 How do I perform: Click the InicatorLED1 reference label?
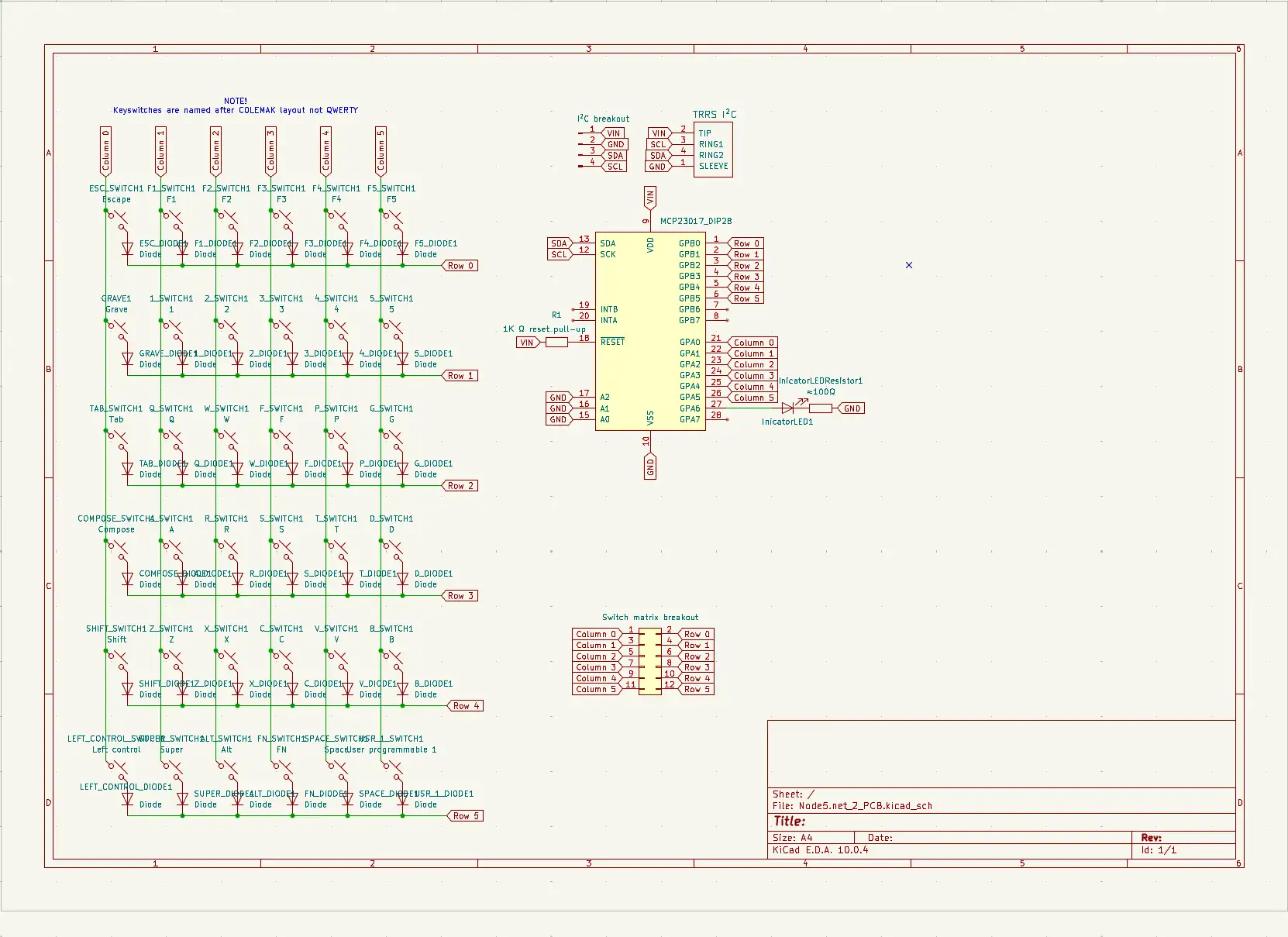pos(787,422)
